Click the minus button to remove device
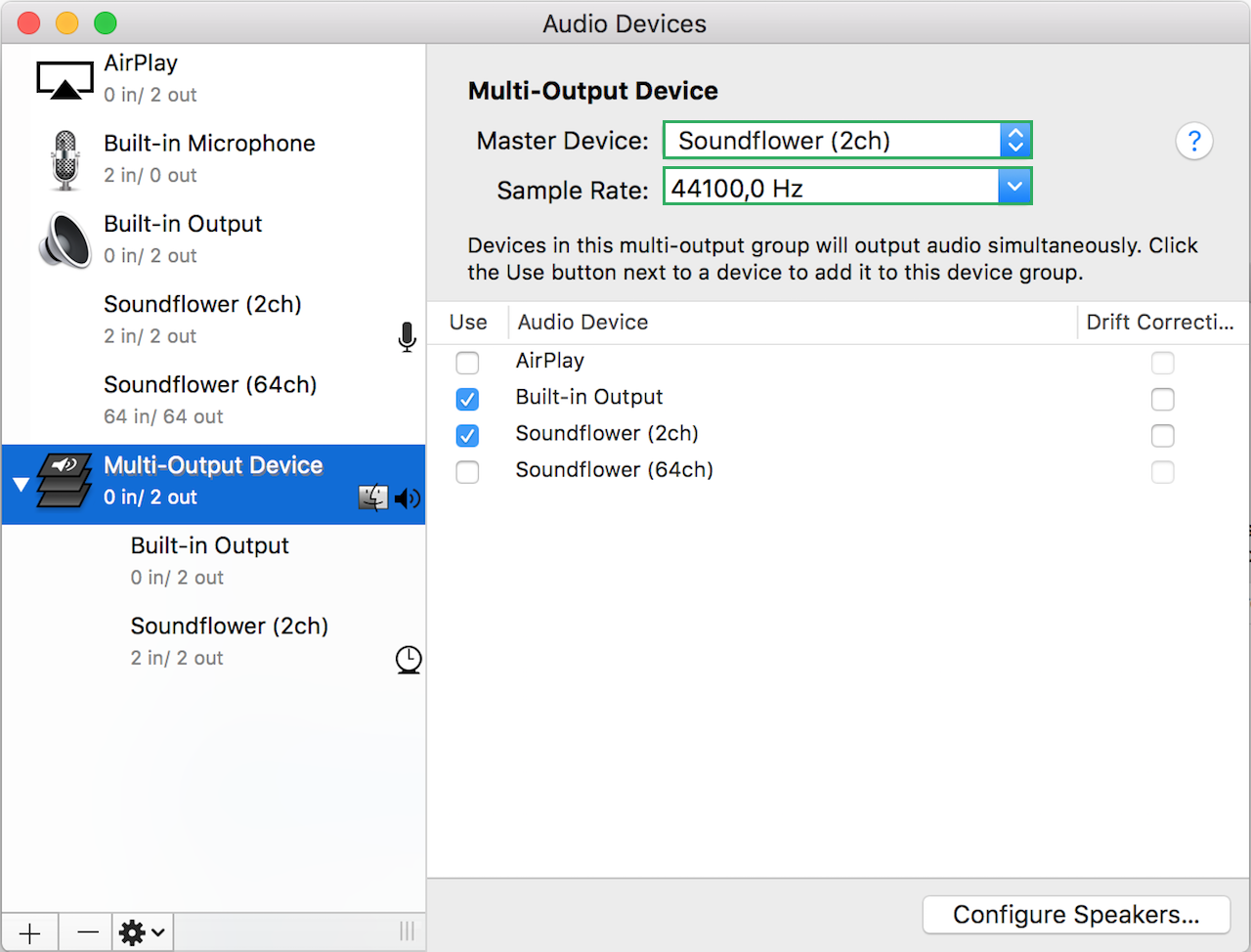1251x952 pixels. click(87, 932)
